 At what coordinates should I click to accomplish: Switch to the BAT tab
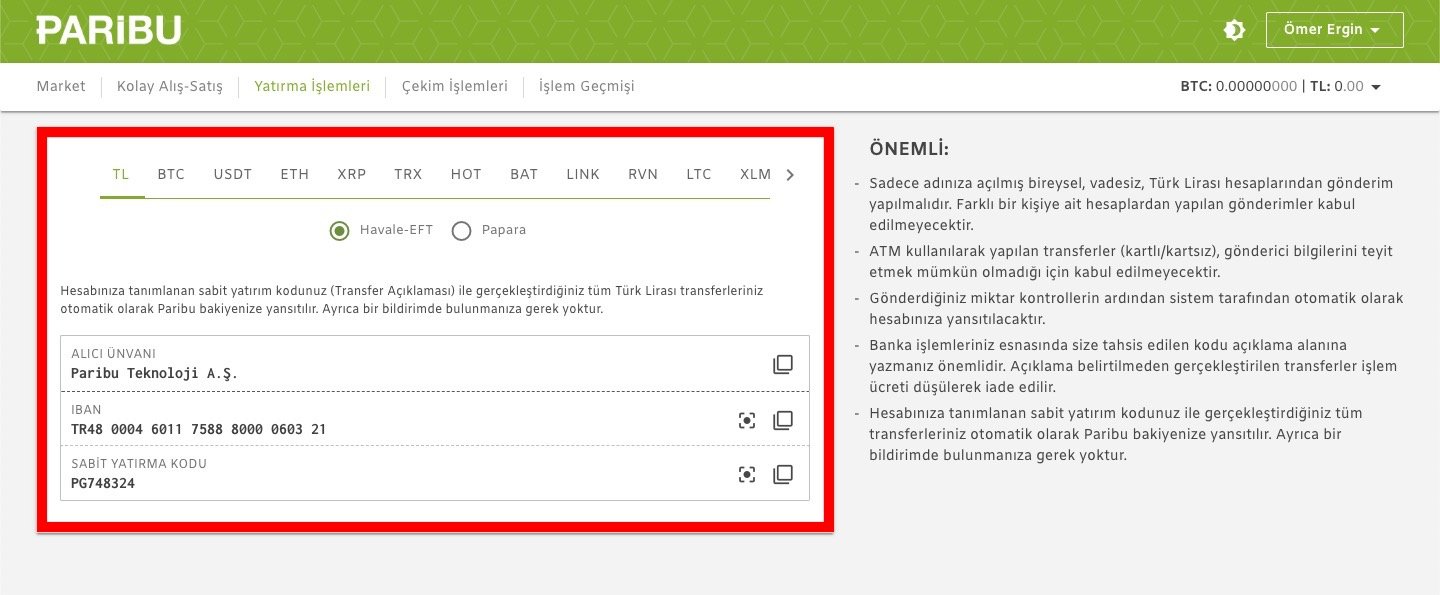click(x=524, y=174)
